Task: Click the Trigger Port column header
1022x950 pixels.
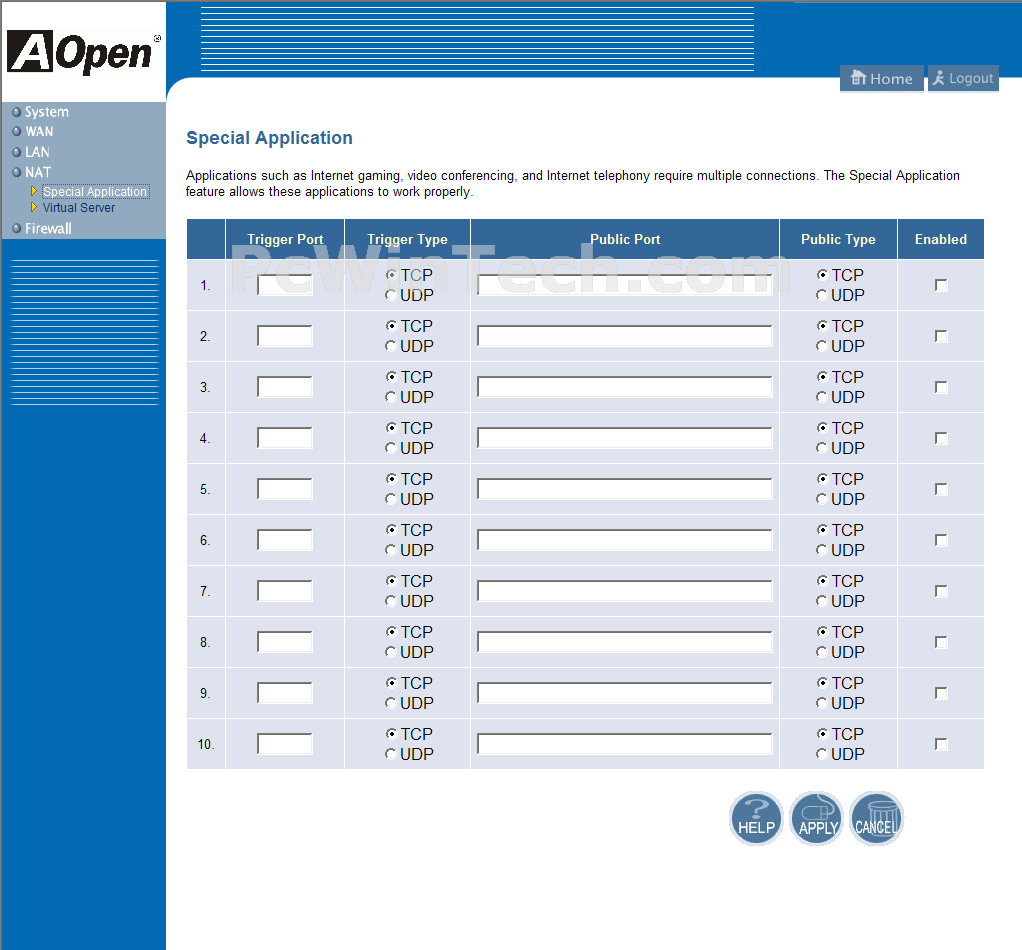Action: click(x=285, y=239)
